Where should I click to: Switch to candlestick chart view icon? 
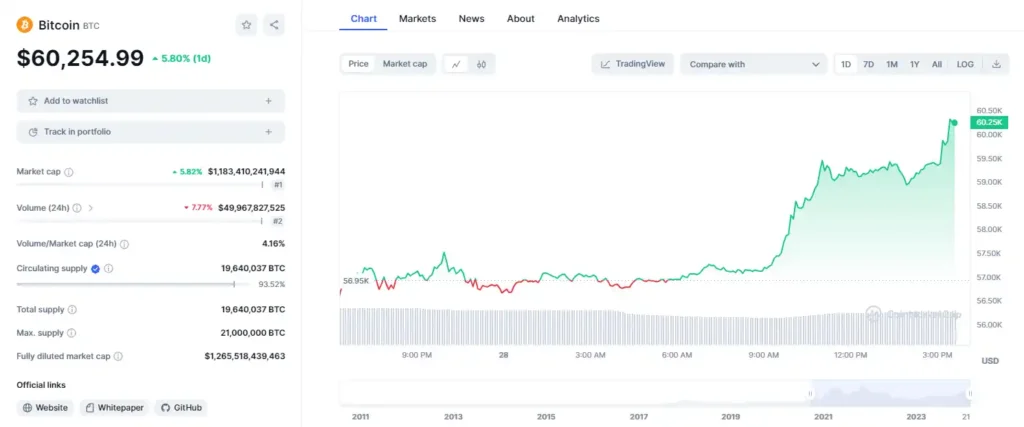tap(481, 64)
